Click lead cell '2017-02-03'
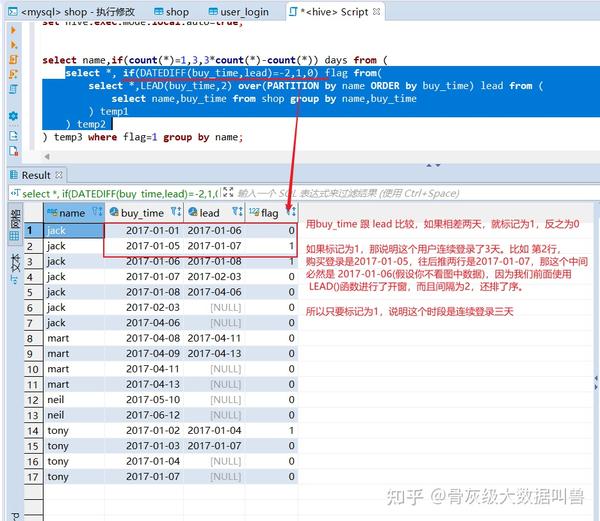 pyautogui.click(x=214, y=277)
